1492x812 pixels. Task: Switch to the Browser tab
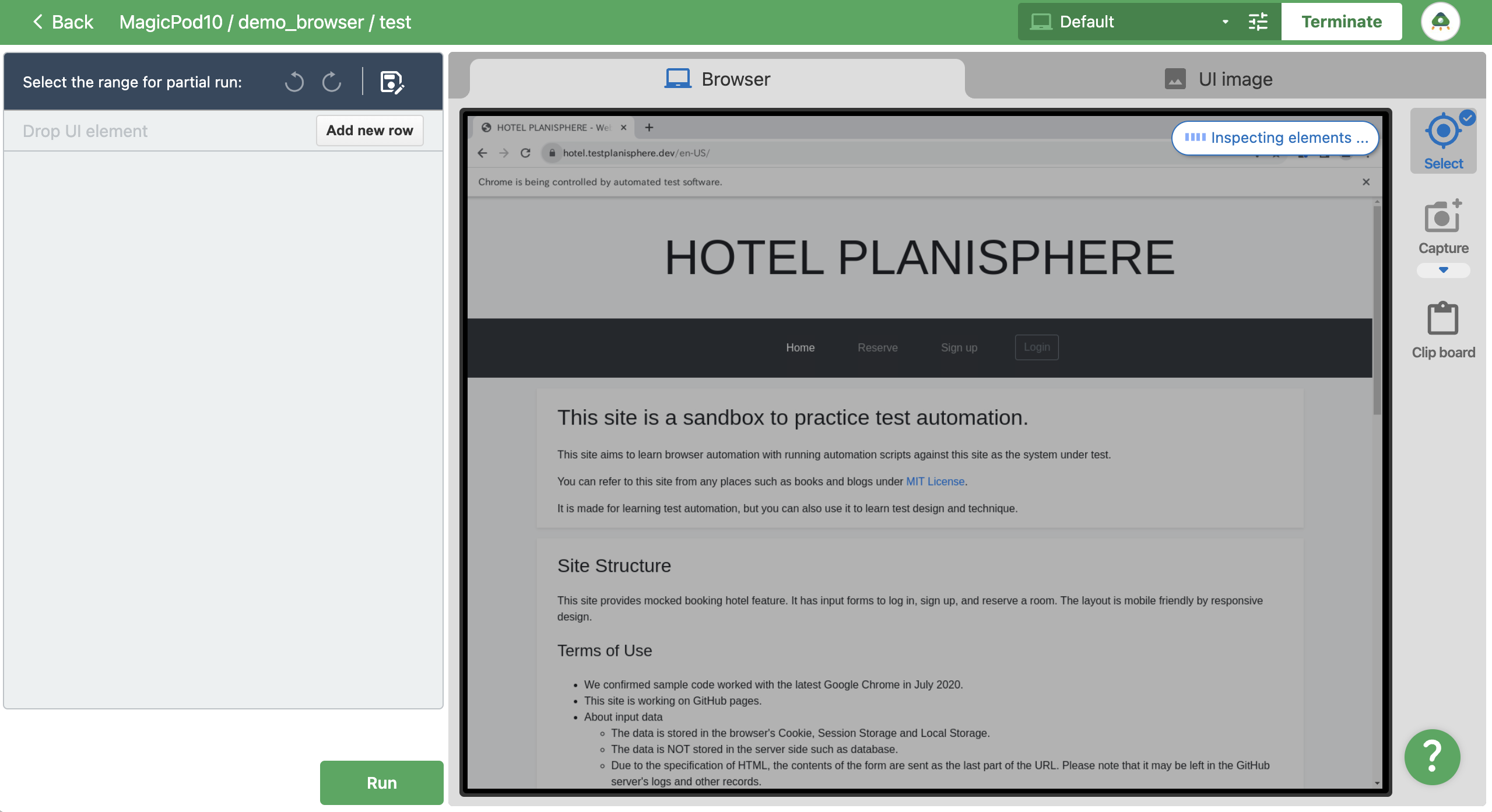[x=717, y=79]
